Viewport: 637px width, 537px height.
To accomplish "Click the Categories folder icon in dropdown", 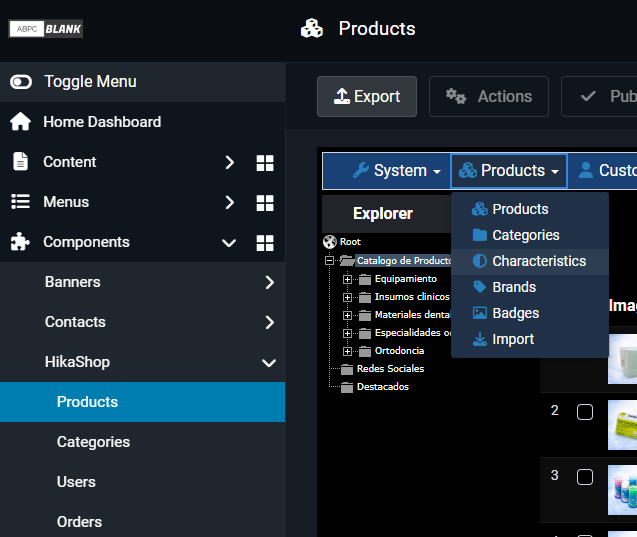I will click(x=480, y=235).
